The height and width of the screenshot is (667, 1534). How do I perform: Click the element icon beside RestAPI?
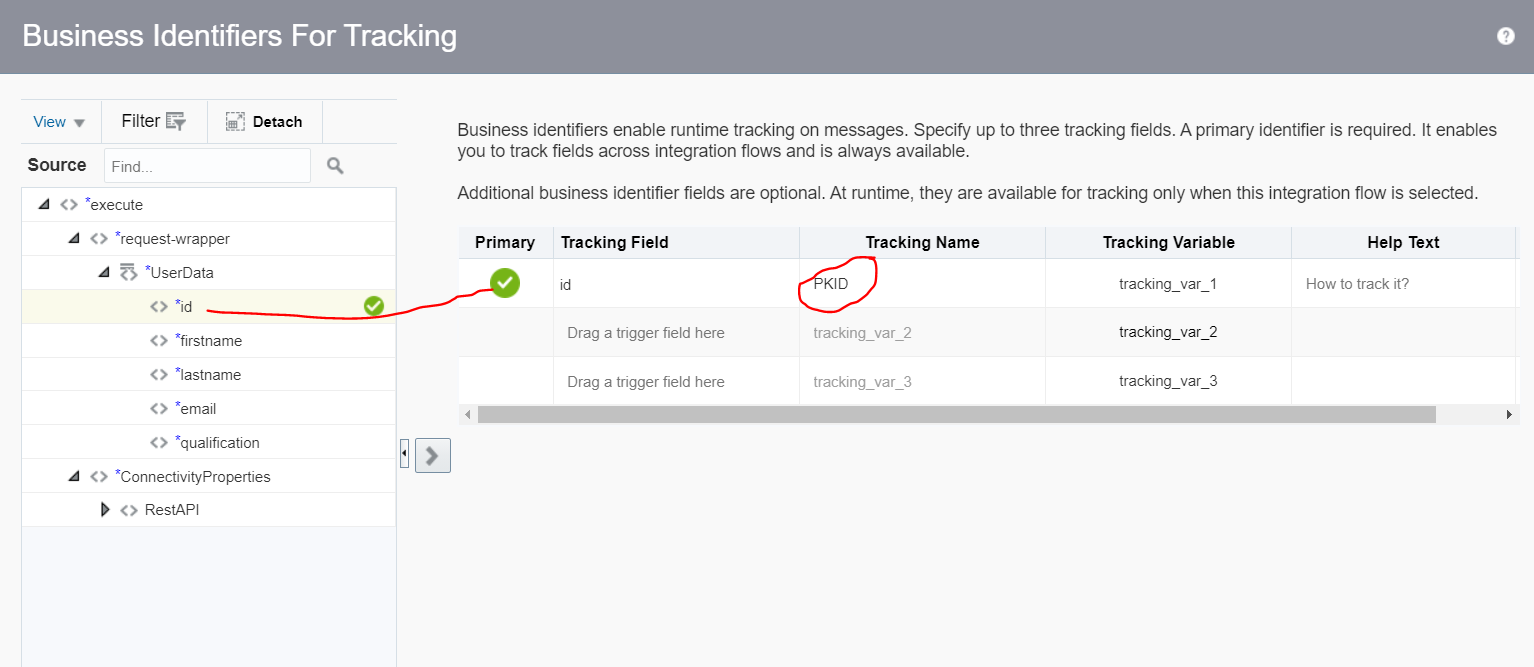(128, 509)
